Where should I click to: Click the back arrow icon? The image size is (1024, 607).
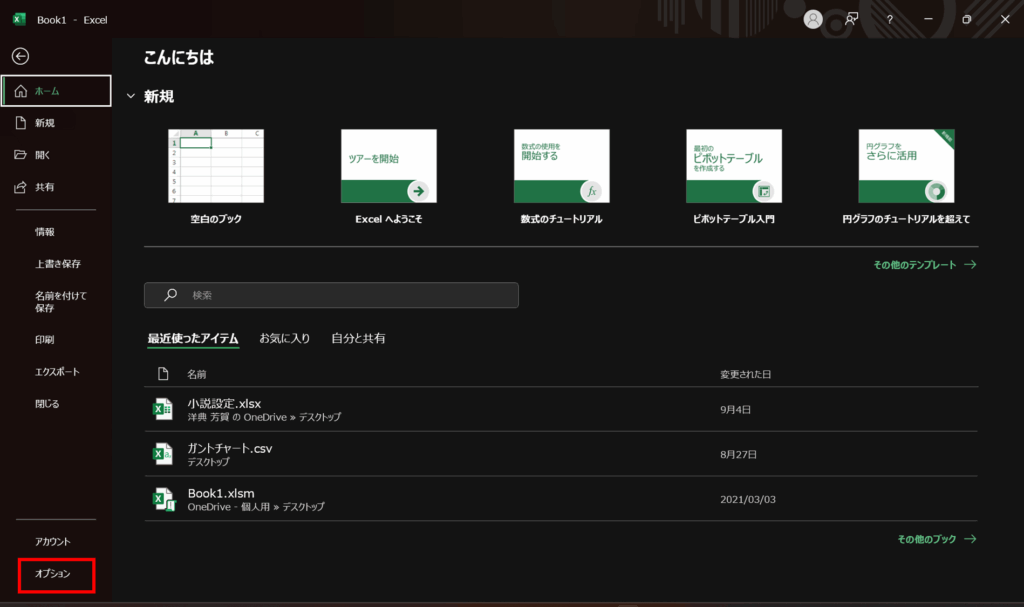coord(20,57)
